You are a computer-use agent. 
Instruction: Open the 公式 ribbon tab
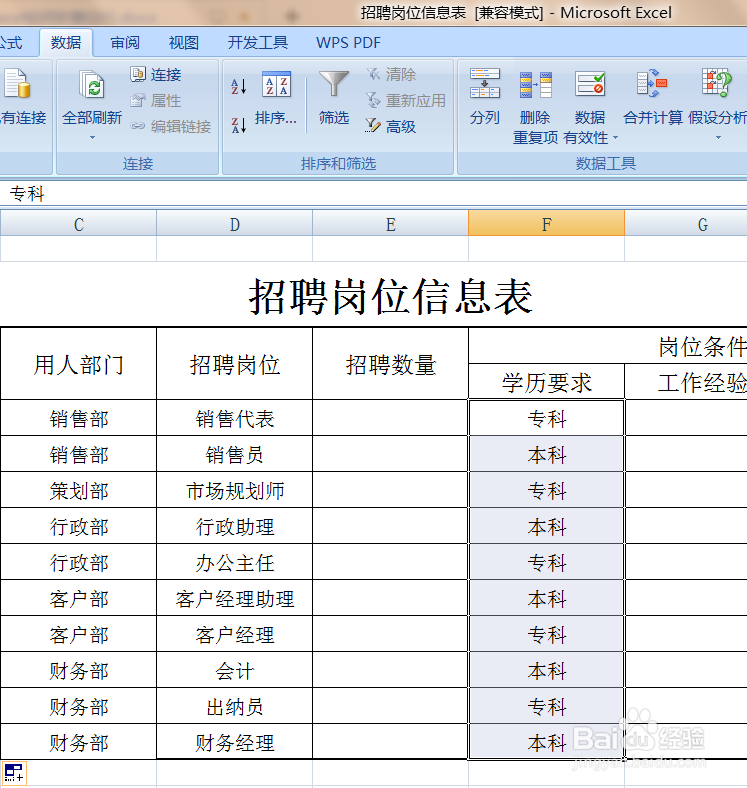pos(11,43)
